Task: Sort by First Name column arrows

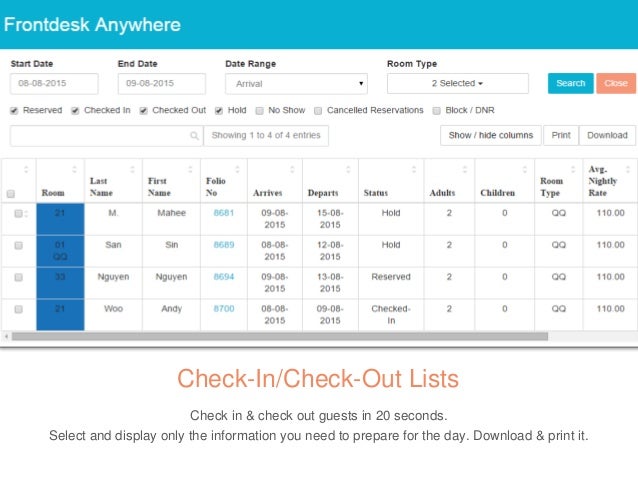Action: click(x=190, y=169)
